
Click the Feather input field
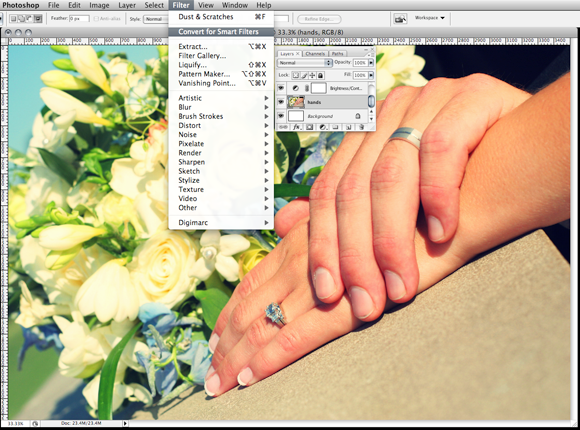[x=79, y=18]
